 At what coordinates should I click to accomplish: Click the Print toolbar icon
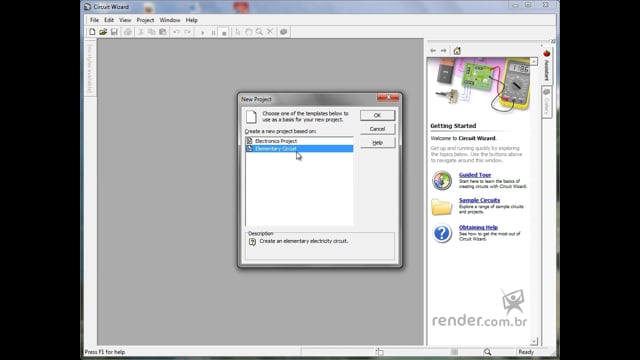pos(128,32)
